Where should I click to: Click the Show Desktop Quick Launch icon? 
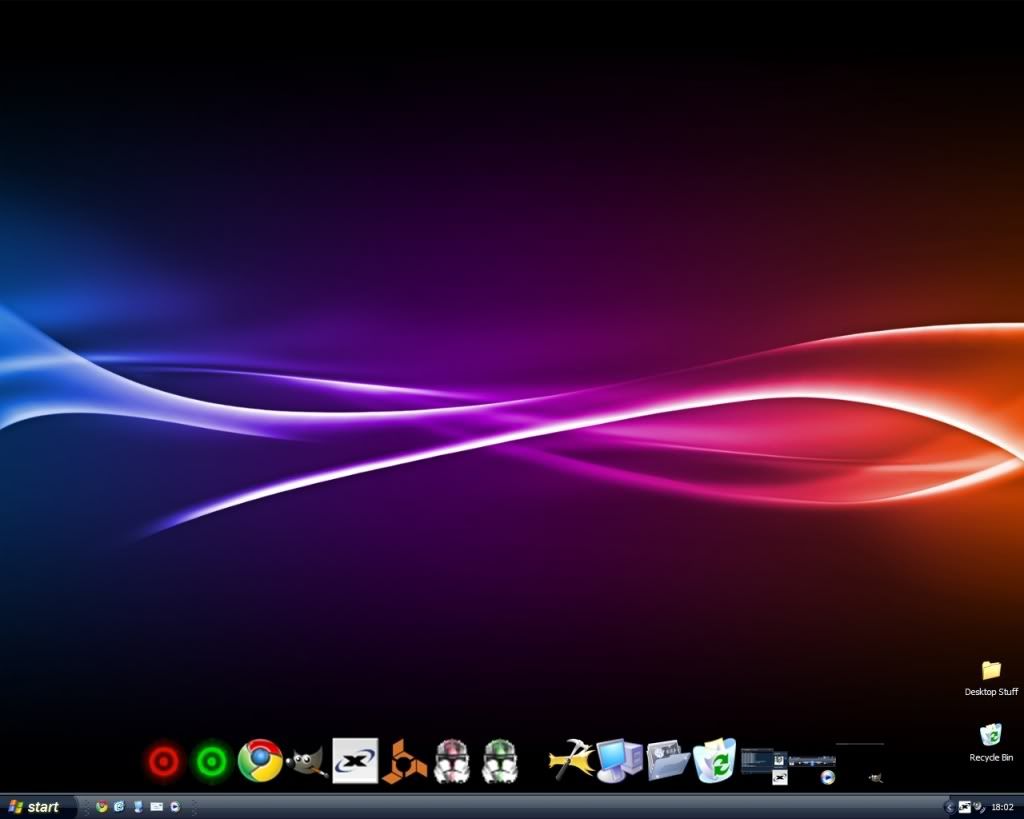pyautogui.click(x=138, y=807)
